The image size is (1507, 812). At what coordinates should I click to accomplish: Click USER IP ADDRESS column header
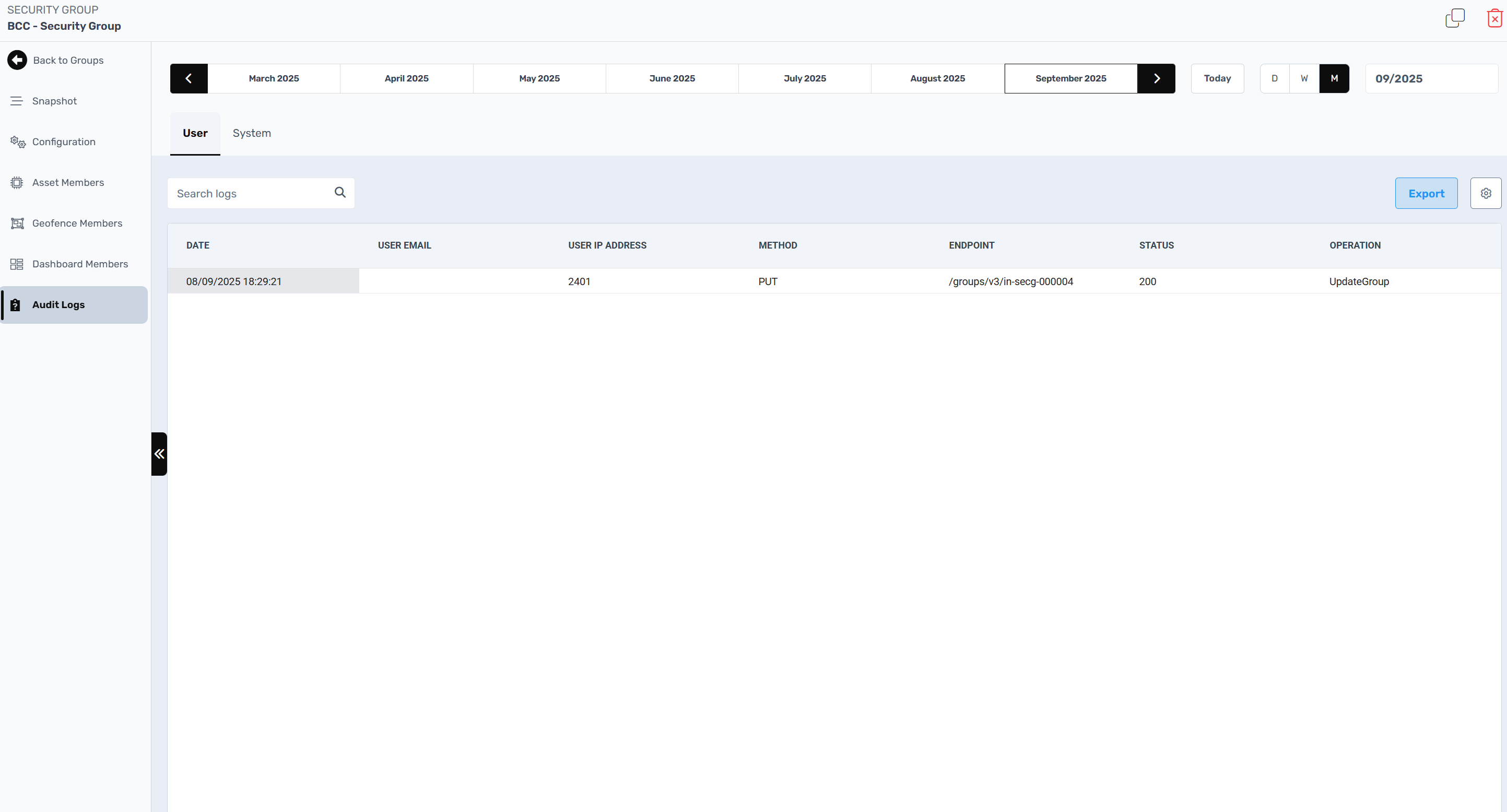pyautogui.click(x=607, y=245)
